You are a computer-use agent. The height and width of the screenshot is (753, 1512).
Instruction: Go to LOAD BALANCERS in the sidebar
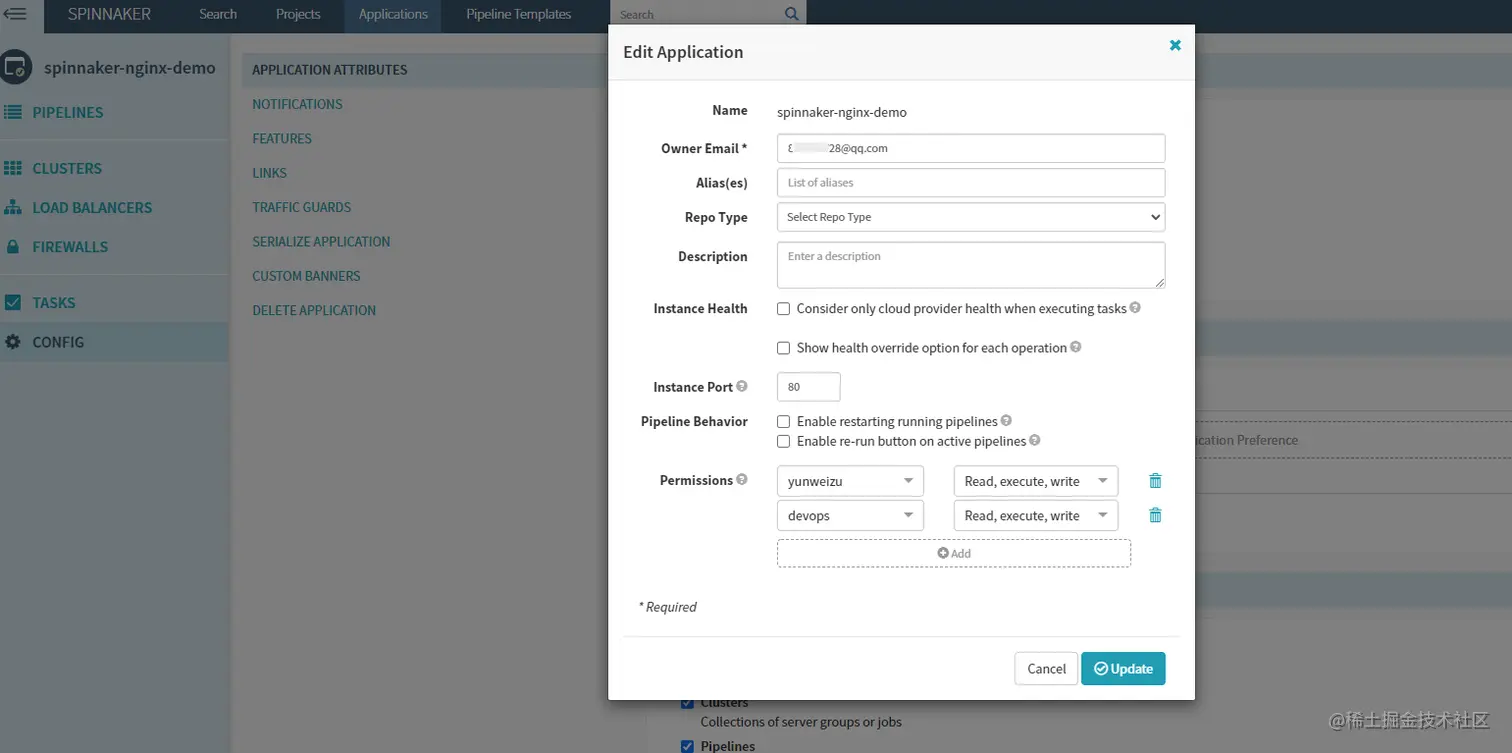click(x=92, y=207)
